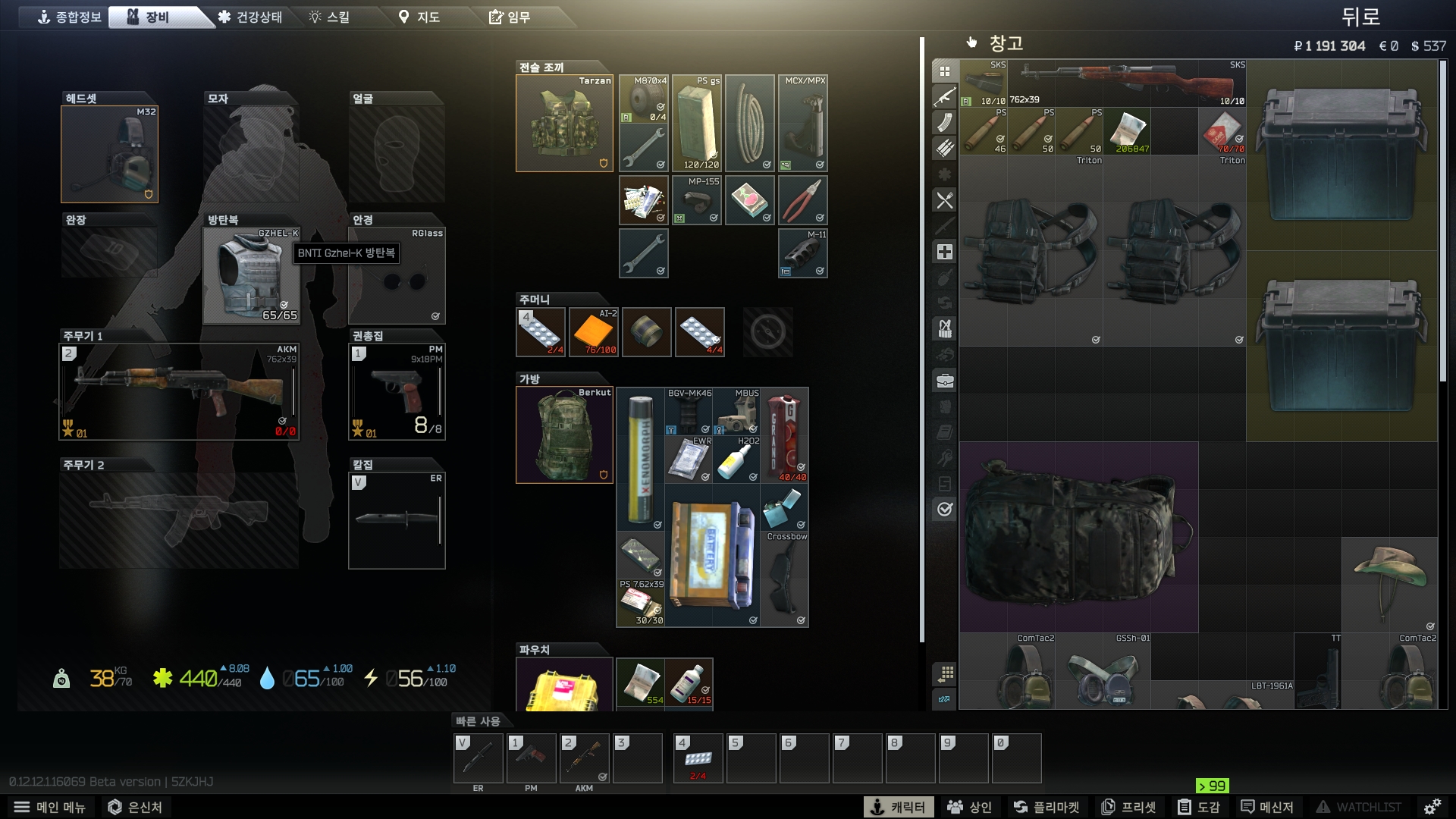Open the settings gear in bottom bar
This screenshot has width=1456, height=819.
pos(1432,807)
